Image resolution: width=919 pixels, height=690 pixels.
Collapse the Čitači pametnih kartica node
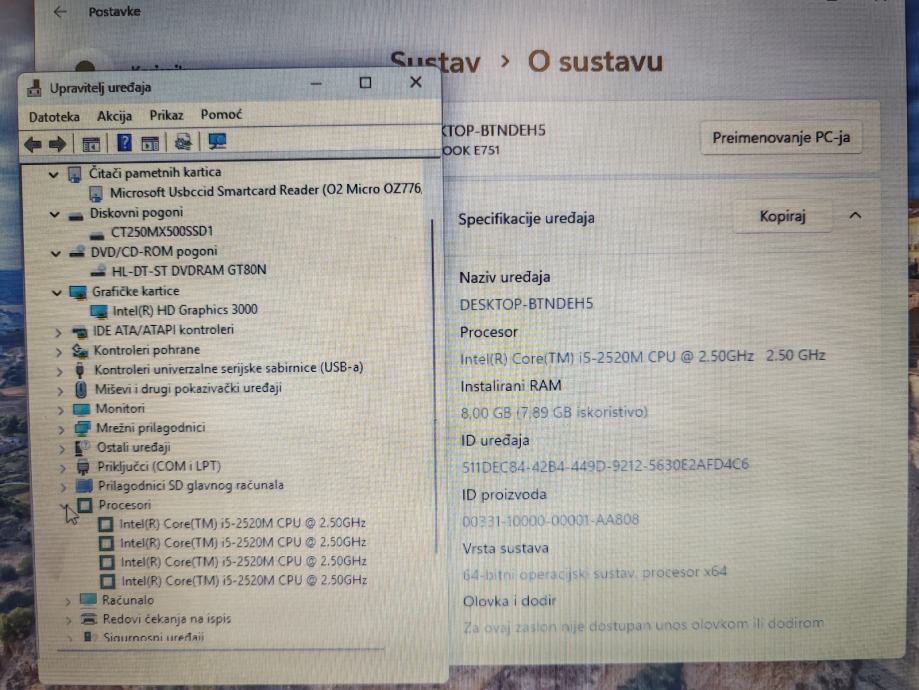click(54, 175)
